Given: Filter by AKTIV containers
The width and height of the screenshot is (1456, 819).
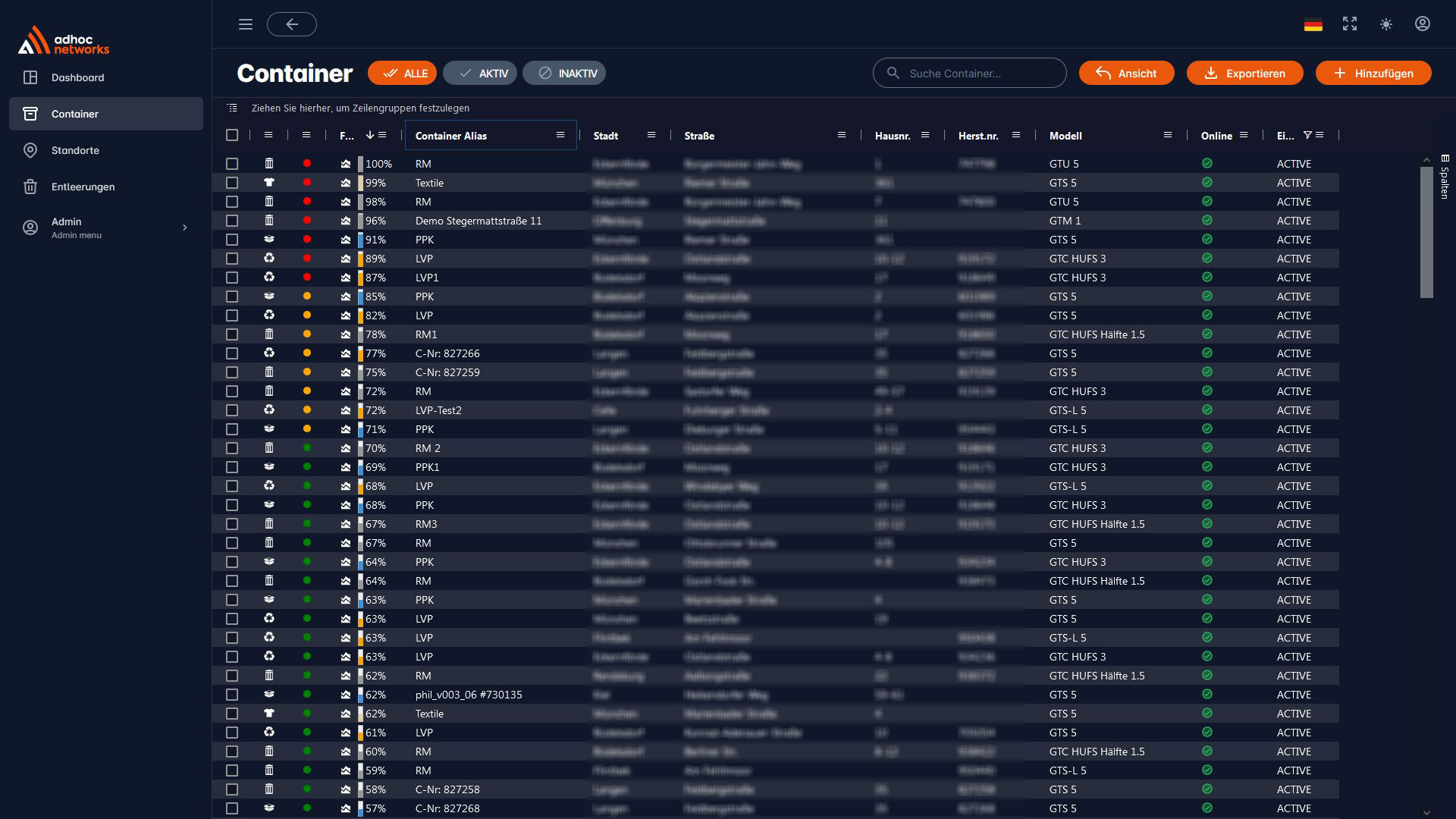Looking at the screenshot, I should pos(480,73).
